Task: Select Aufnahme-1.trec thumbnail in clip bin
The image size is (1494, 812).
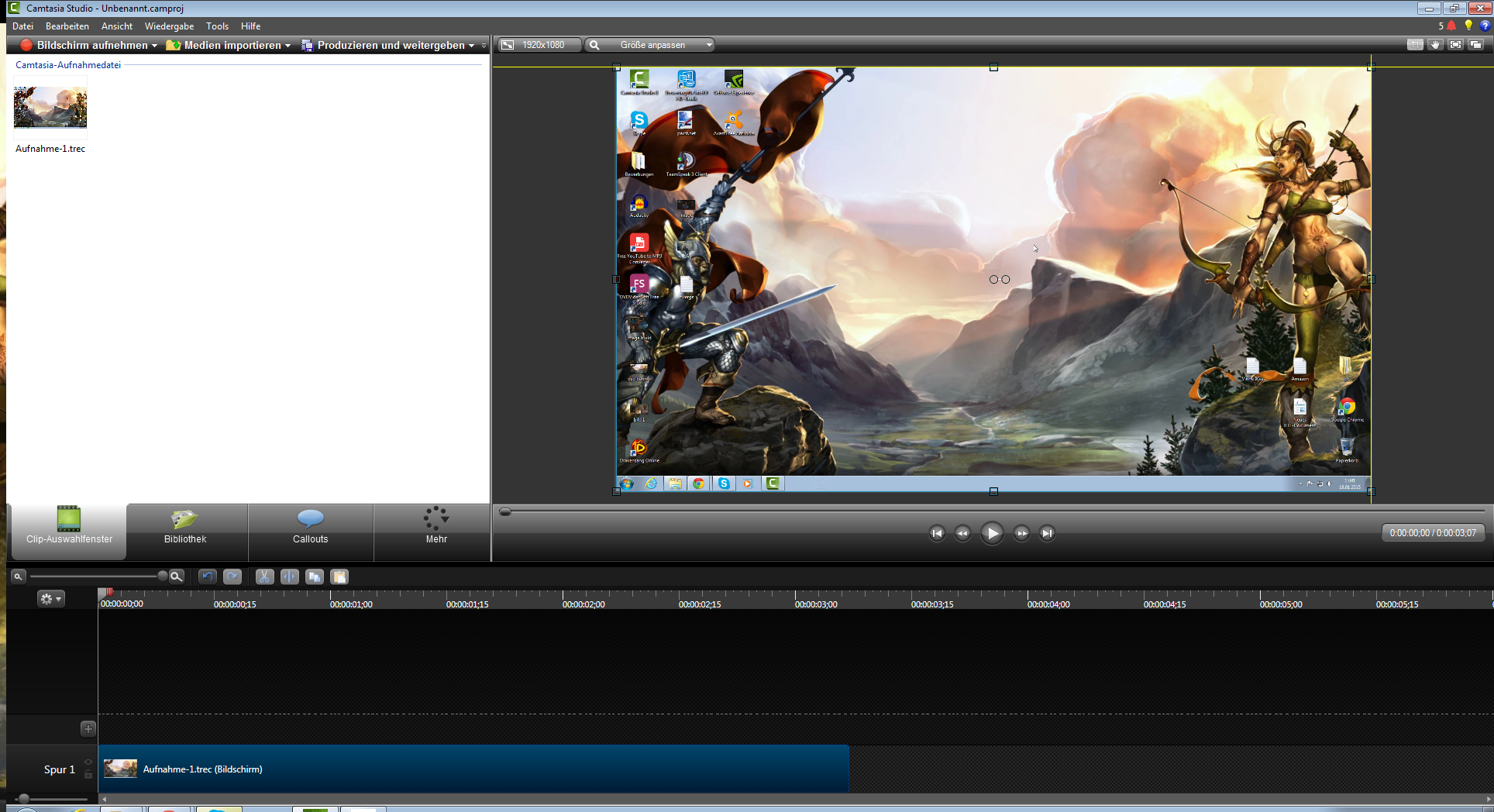Action: 50,108
